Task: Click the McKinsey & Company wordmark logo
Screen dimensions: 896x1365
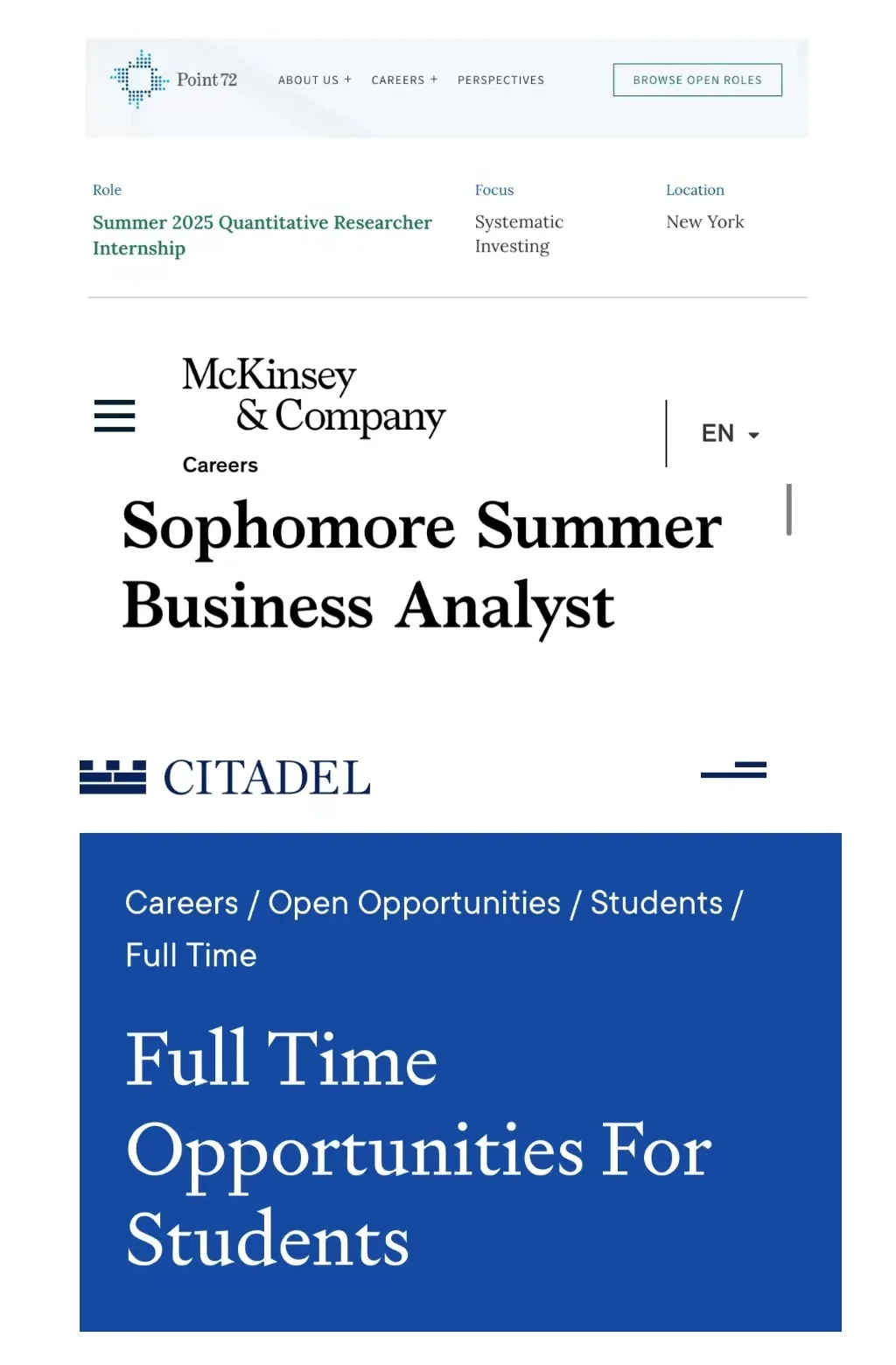Action: pyautogui.click(x=313, y=396)
